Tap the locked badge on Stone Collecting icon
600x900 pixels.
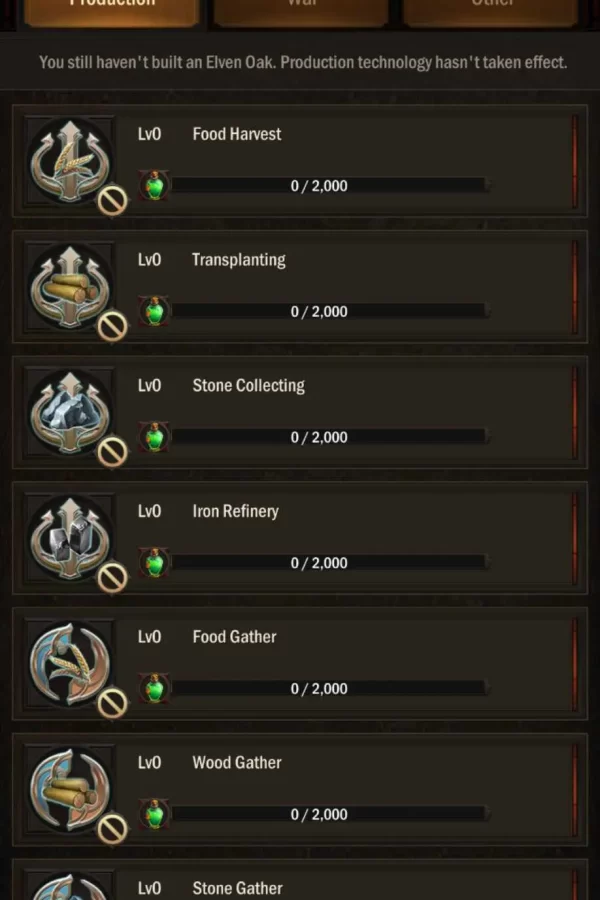pos(112,452)
